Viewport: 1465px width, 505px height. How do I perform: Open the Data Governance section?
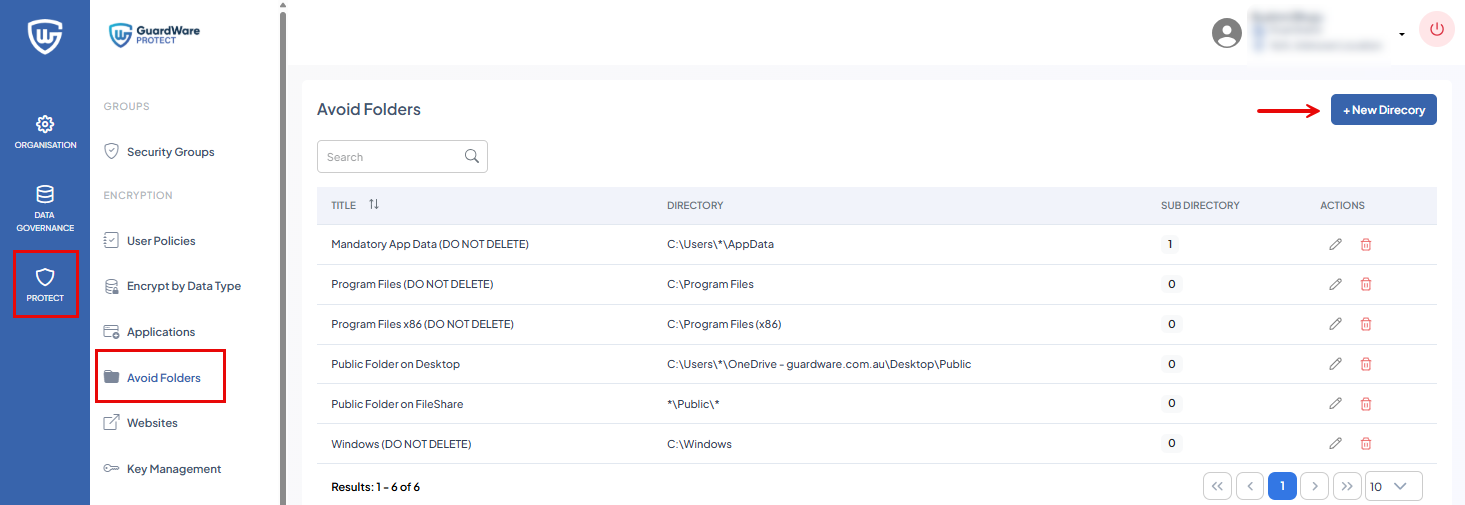click(x=45, y=209)
